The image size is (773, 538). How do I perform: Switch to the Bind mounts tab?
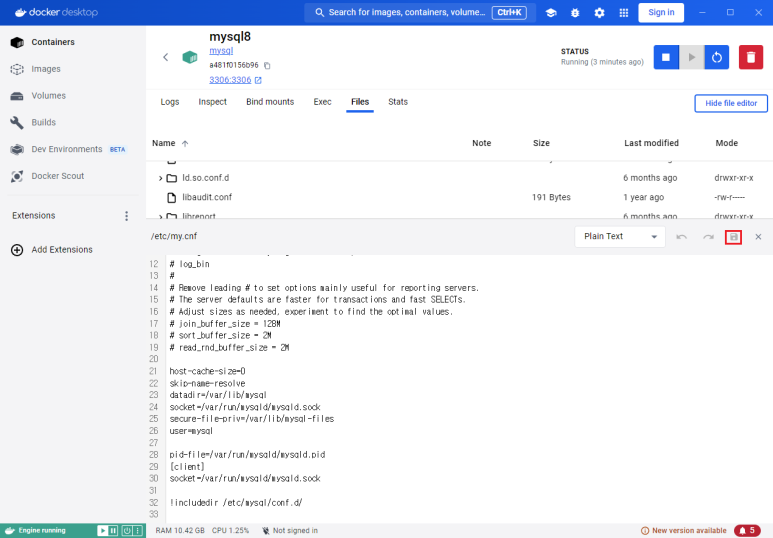(x=270, y=102)
